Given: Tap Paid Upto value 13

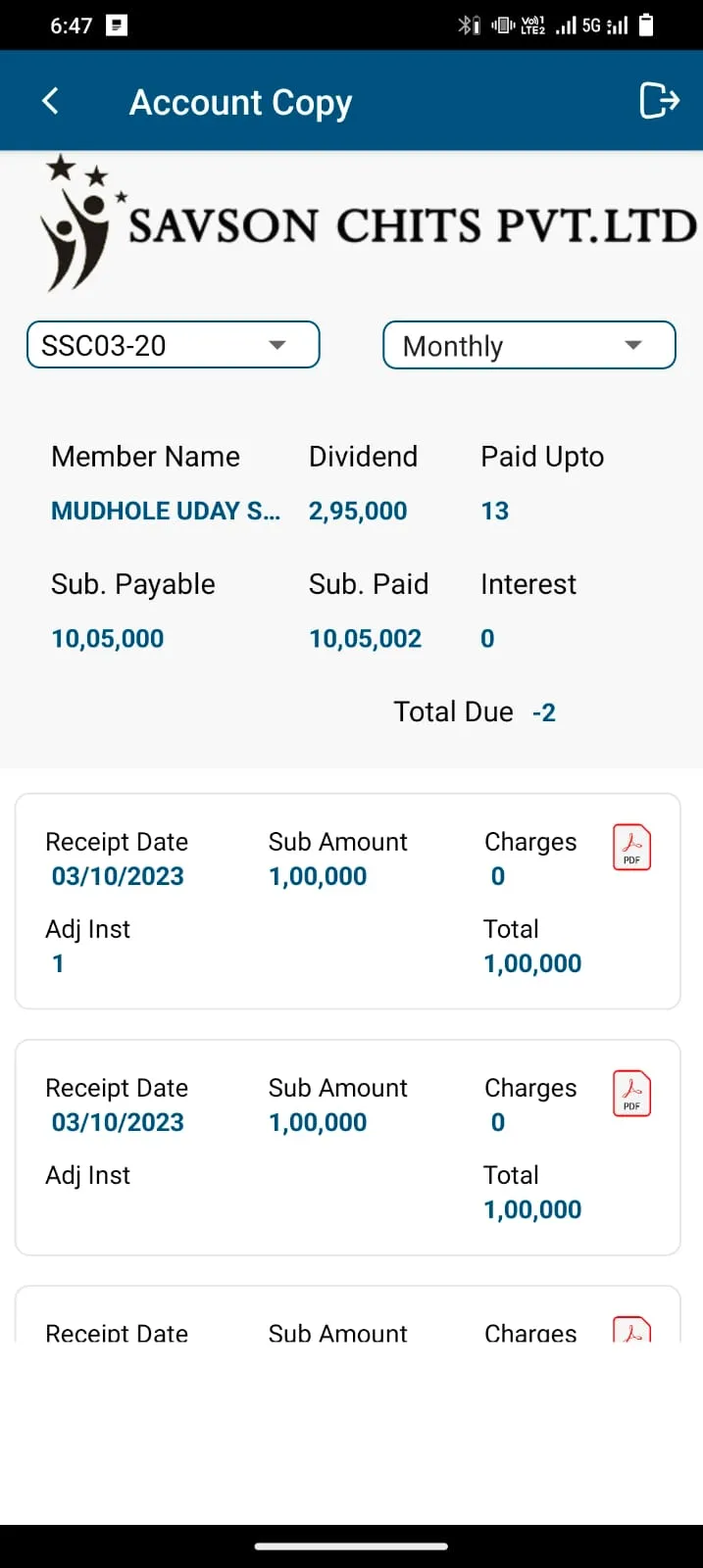Looking at the screenshot, I should pyautogui.click(x=495, y=511).
